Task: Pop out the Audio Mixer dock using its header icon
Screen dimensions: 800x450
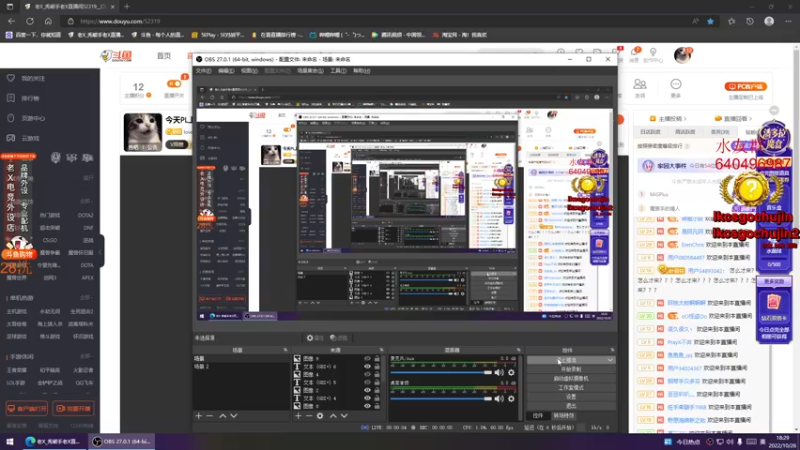Action: (519, 350)
